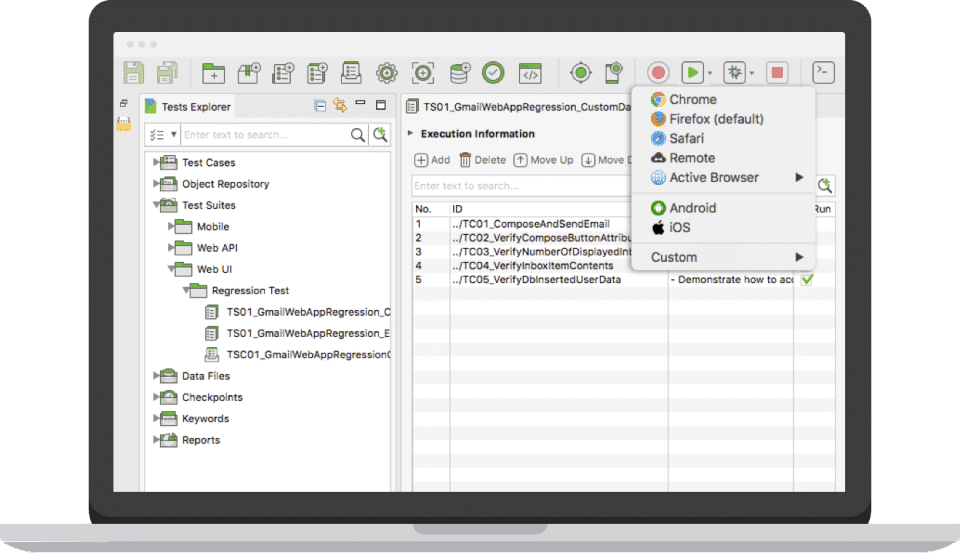Click the Move Up button
The height and width of the screenshot is (553, 960).
tap(544, 160)
